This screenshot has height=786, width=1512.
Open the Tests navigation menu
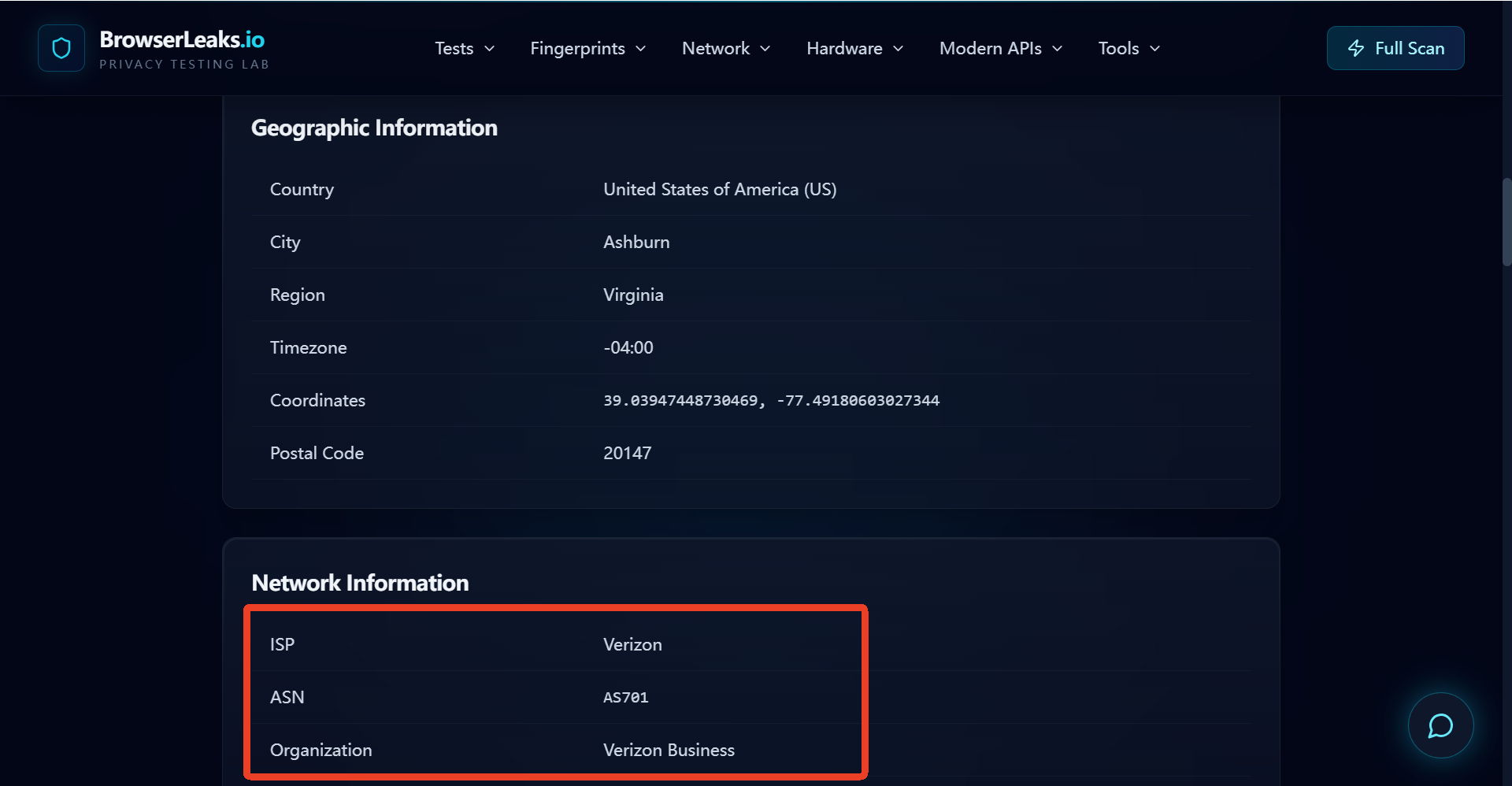pos(465,49)
